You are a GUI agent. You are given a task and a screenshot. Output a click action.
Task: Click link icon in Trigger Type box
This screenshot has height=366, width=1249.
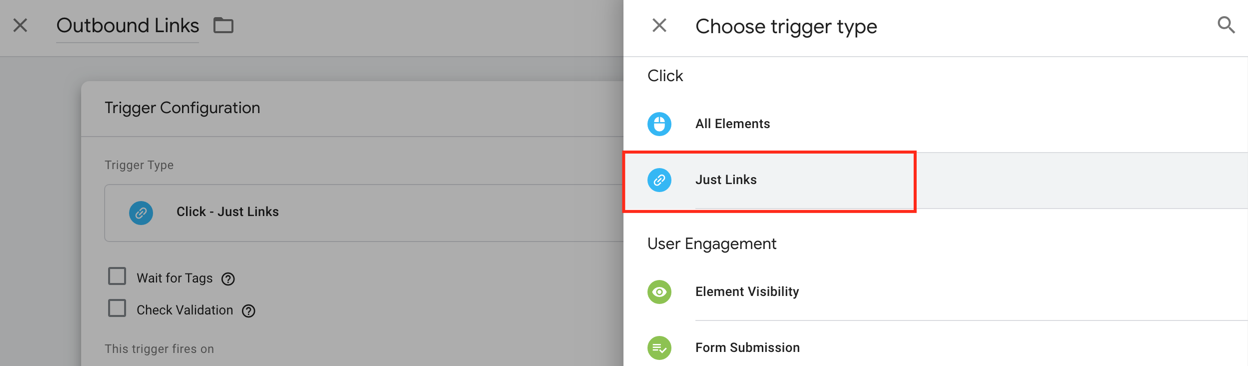point(141,212)
